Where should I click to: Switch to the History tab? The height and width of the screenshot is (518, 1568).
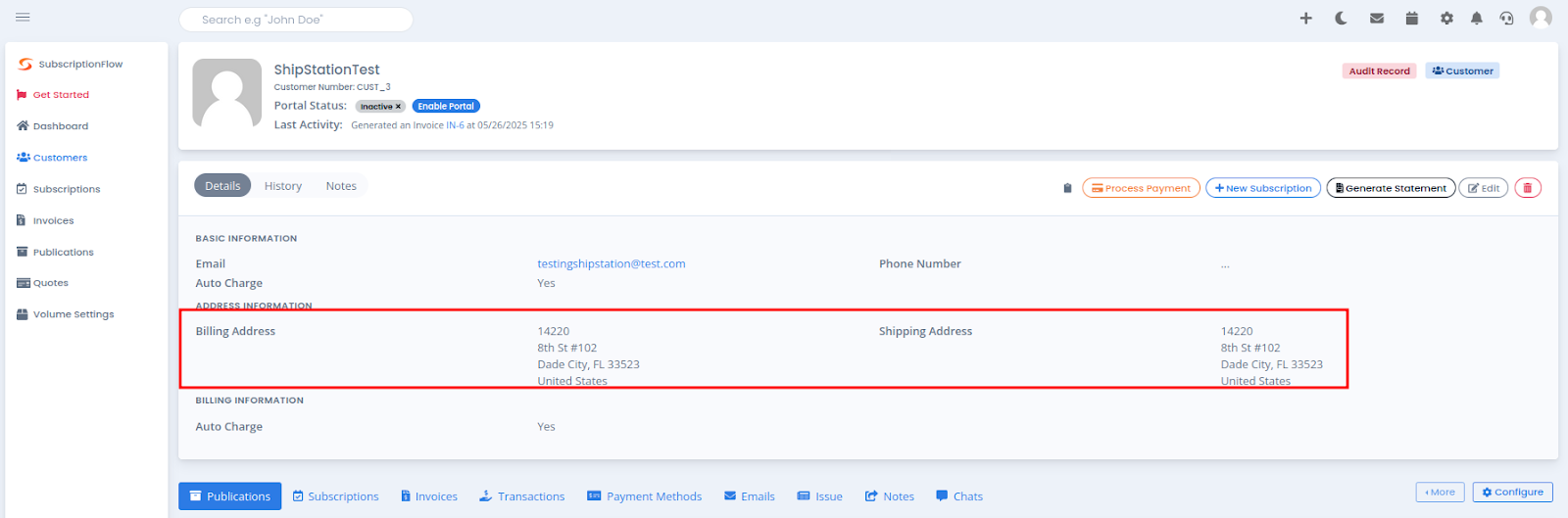click(283, 186)
